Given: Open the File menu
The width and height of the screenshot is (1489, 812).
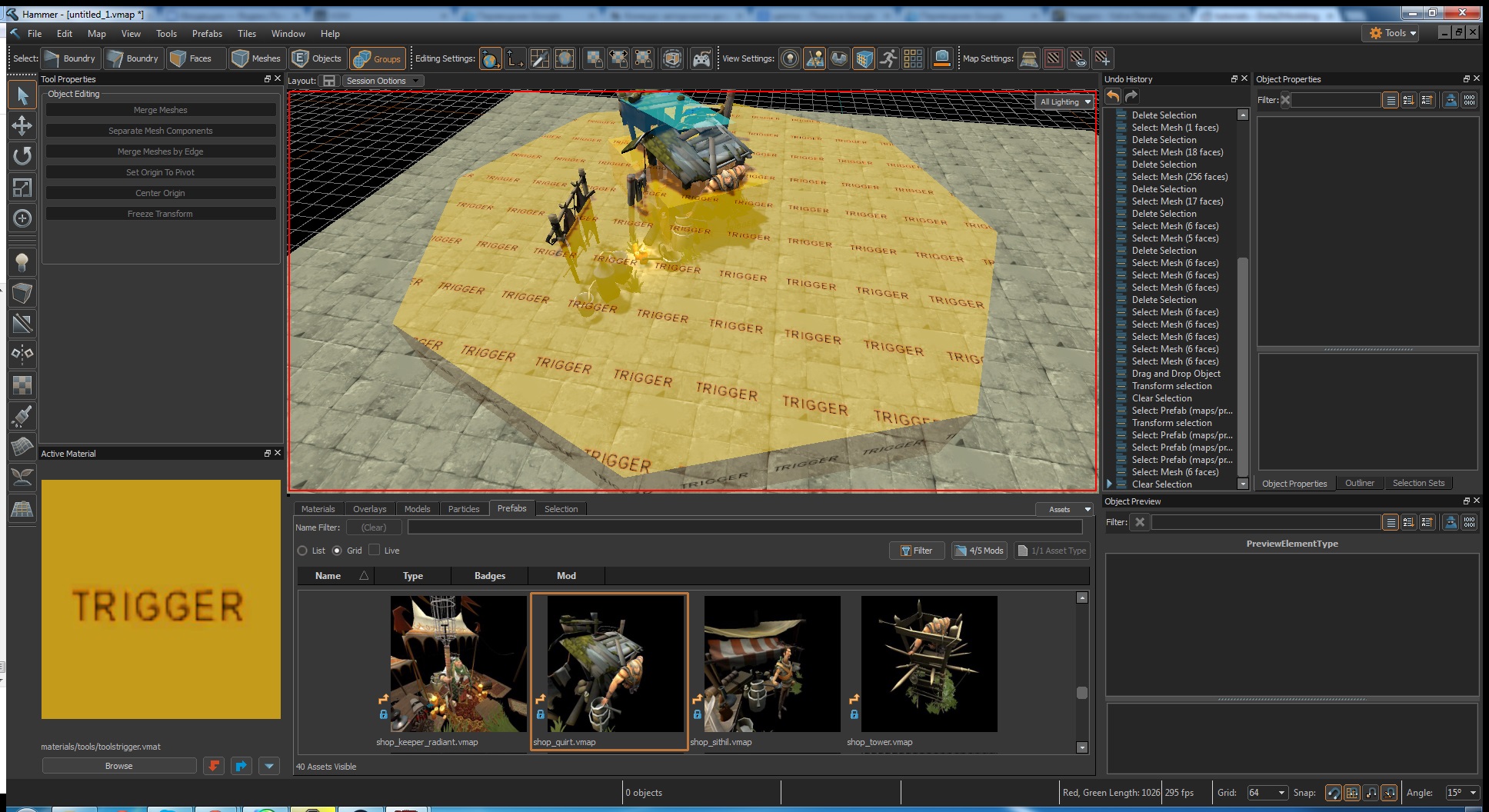Looking at the screenshot, I should tap(35, 34).
